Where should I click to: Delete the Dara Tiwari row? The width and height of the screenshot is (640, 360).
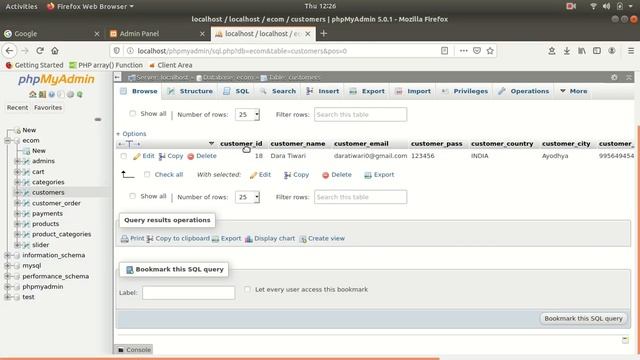202,156
